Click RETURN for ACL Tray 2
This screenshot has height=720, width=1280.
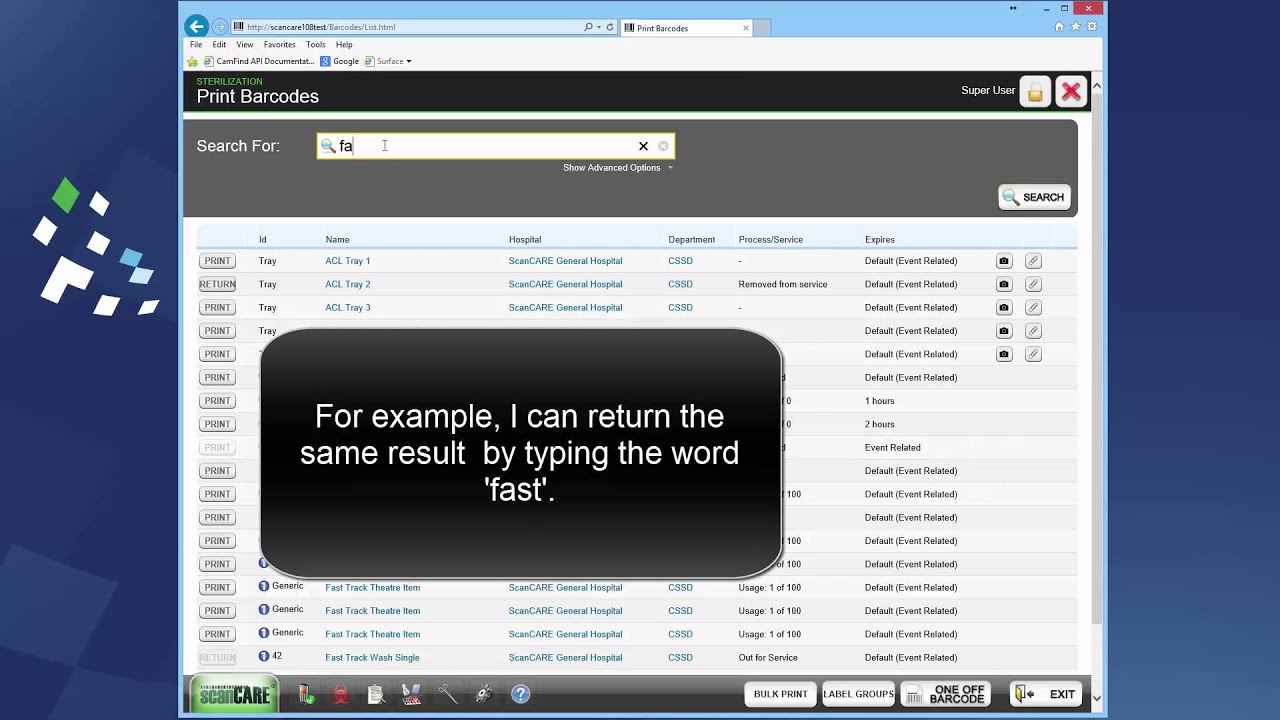217,284
